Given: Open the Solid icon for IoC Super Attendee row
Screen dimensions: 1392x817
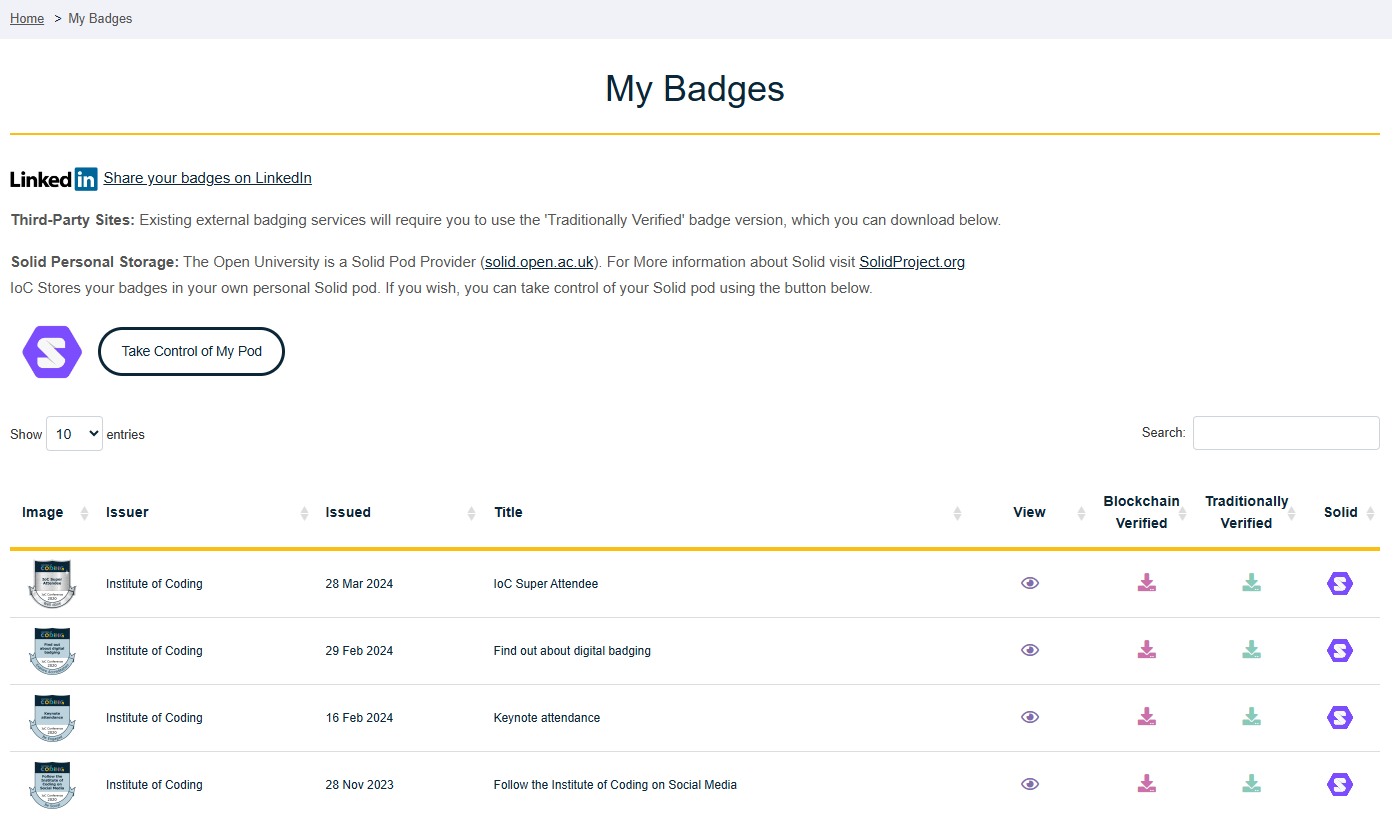Looking at the screenshot, I should (x=1340, y=583).
